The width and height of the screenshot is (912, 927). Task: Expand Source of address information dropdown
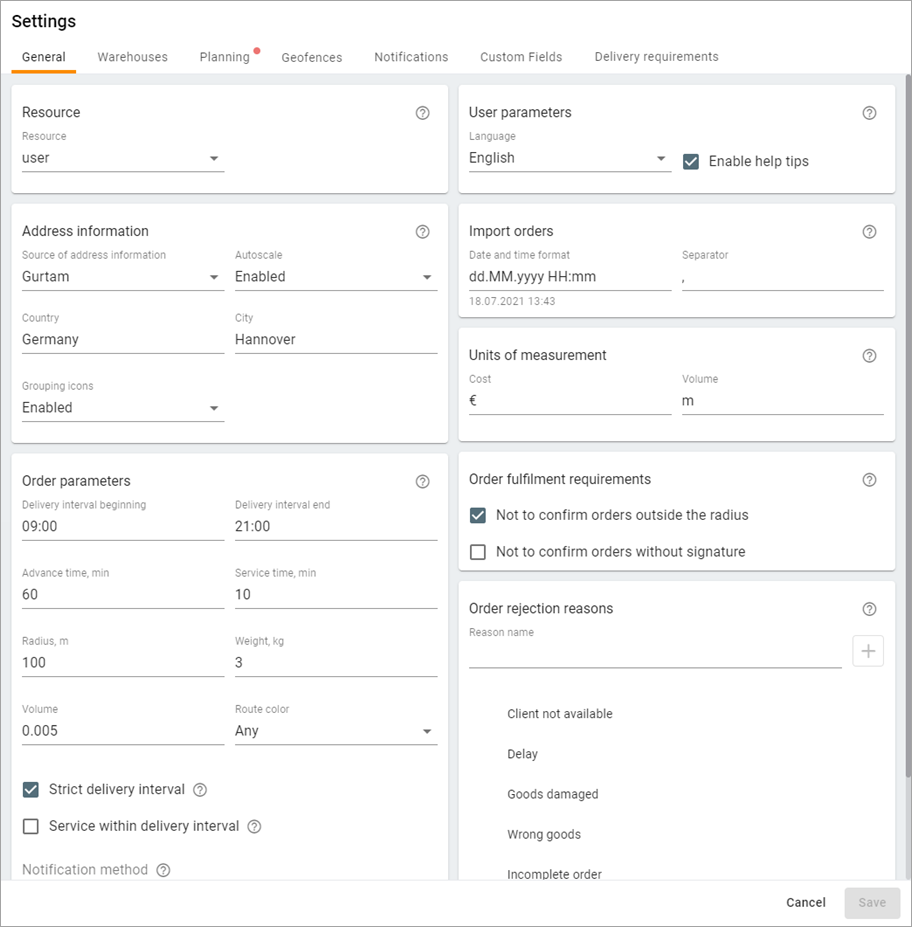click(x=122, y=277)
